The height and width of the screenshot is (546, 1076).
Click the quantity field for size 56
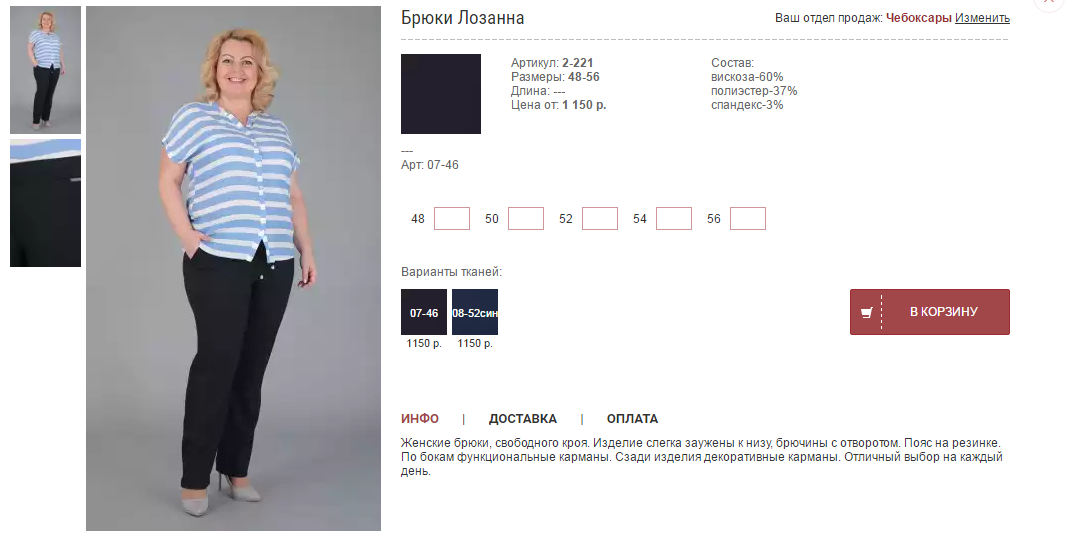click(x=748, y=219)
